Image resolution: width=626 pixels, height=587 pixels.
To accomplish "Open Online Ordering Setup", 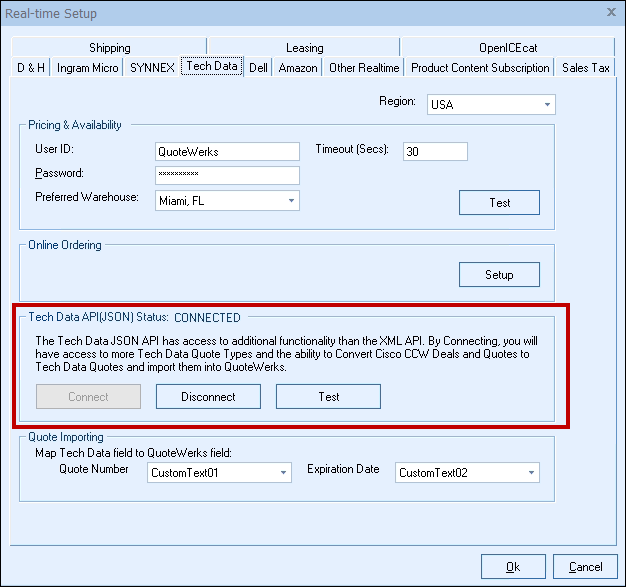I will 499,274.
